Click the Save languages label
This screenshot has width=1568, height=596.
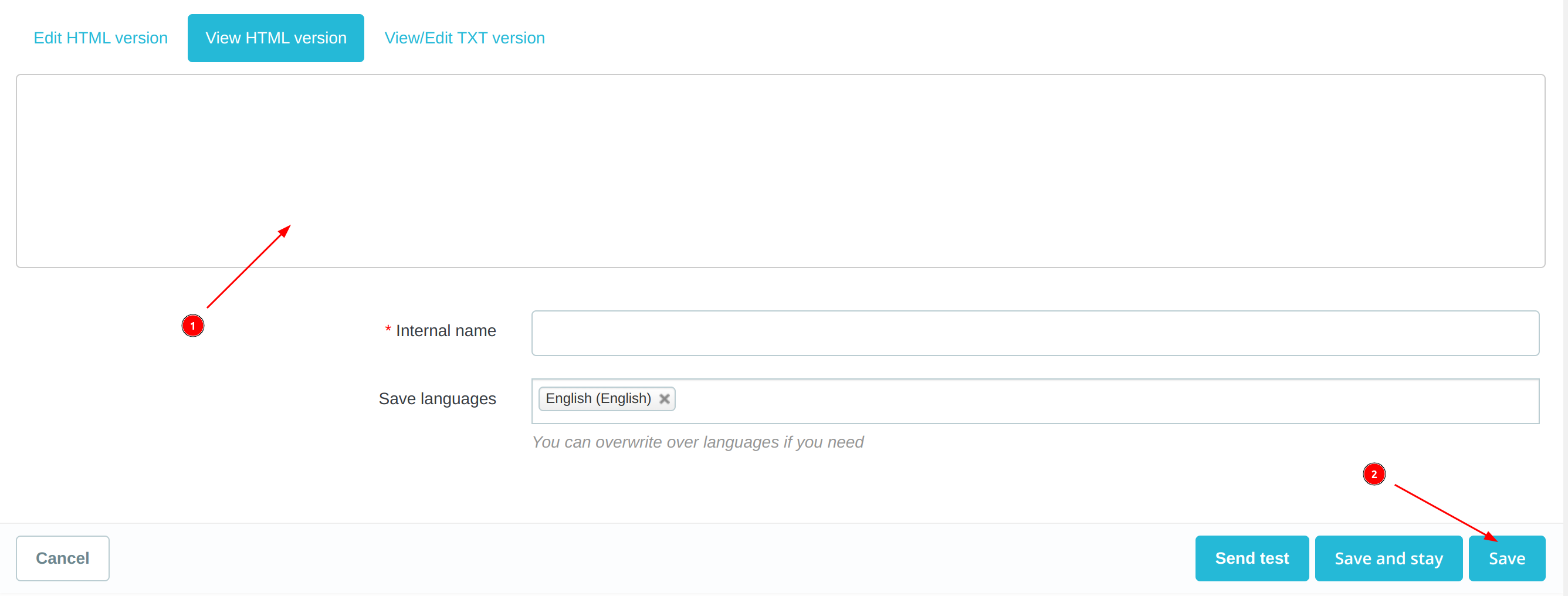[437, 399]
